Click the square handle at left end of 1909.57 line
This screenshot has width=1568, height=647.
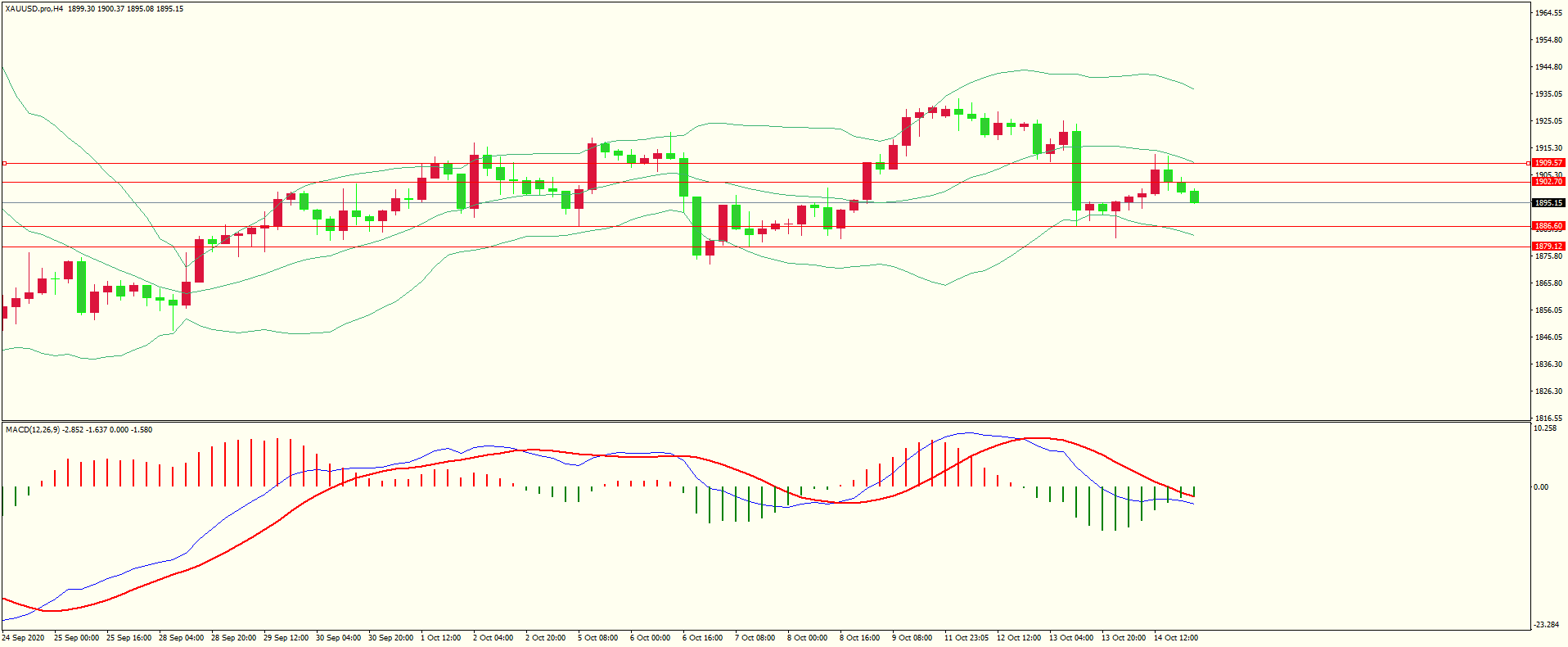pos(4,163)
